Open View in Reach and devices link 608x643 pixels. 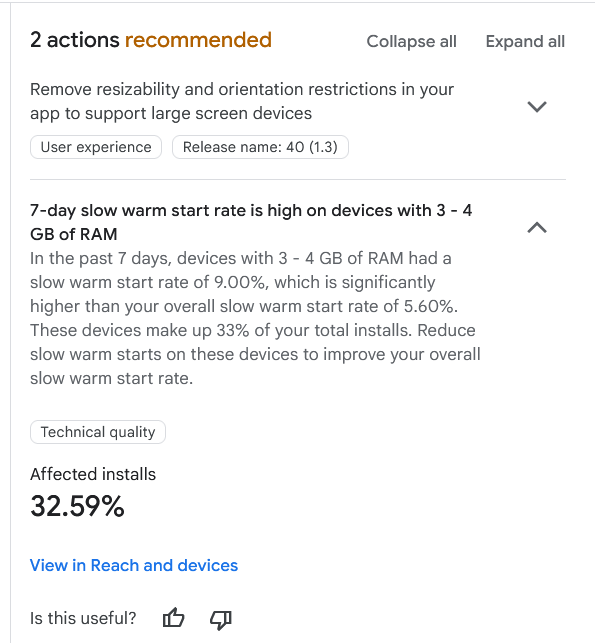click(x=134, y=565)
